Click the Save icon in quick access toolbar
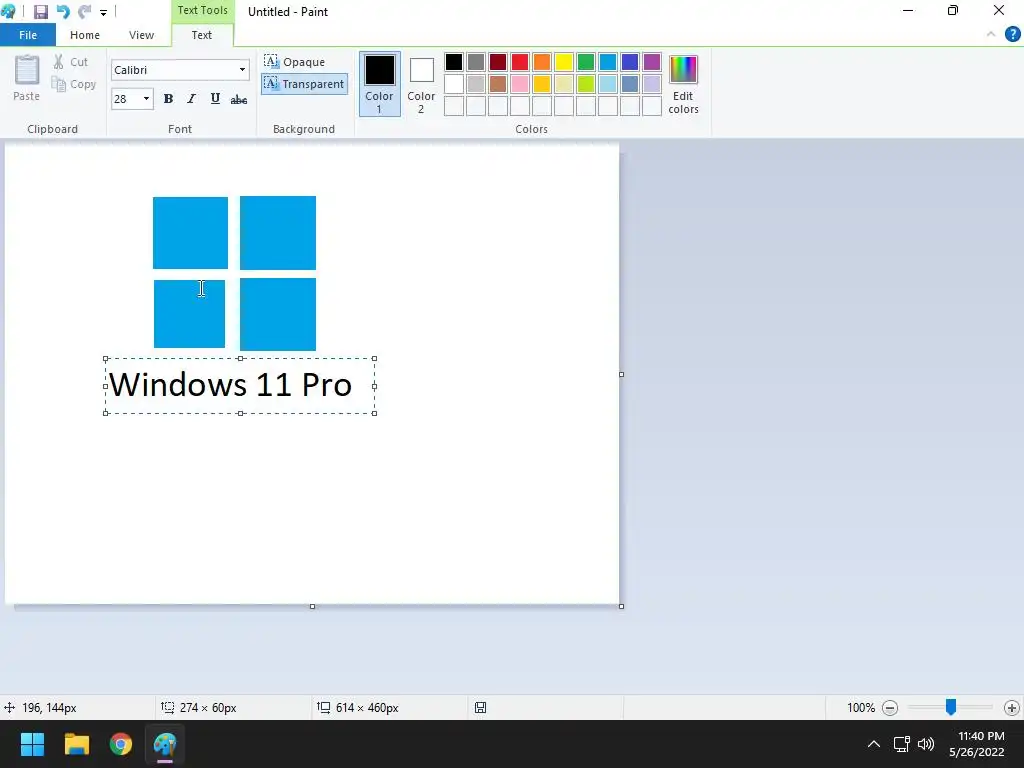1024x768 pixels. point(40,12)
